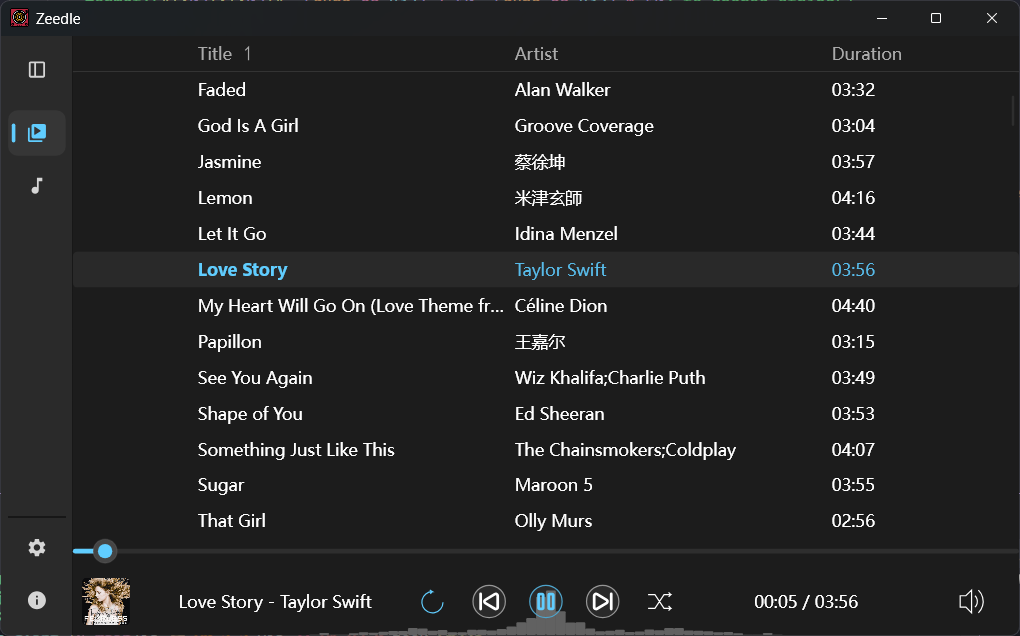Click artist Taylor Swift in list
The image size is (1020, 636).
point(560,270)
